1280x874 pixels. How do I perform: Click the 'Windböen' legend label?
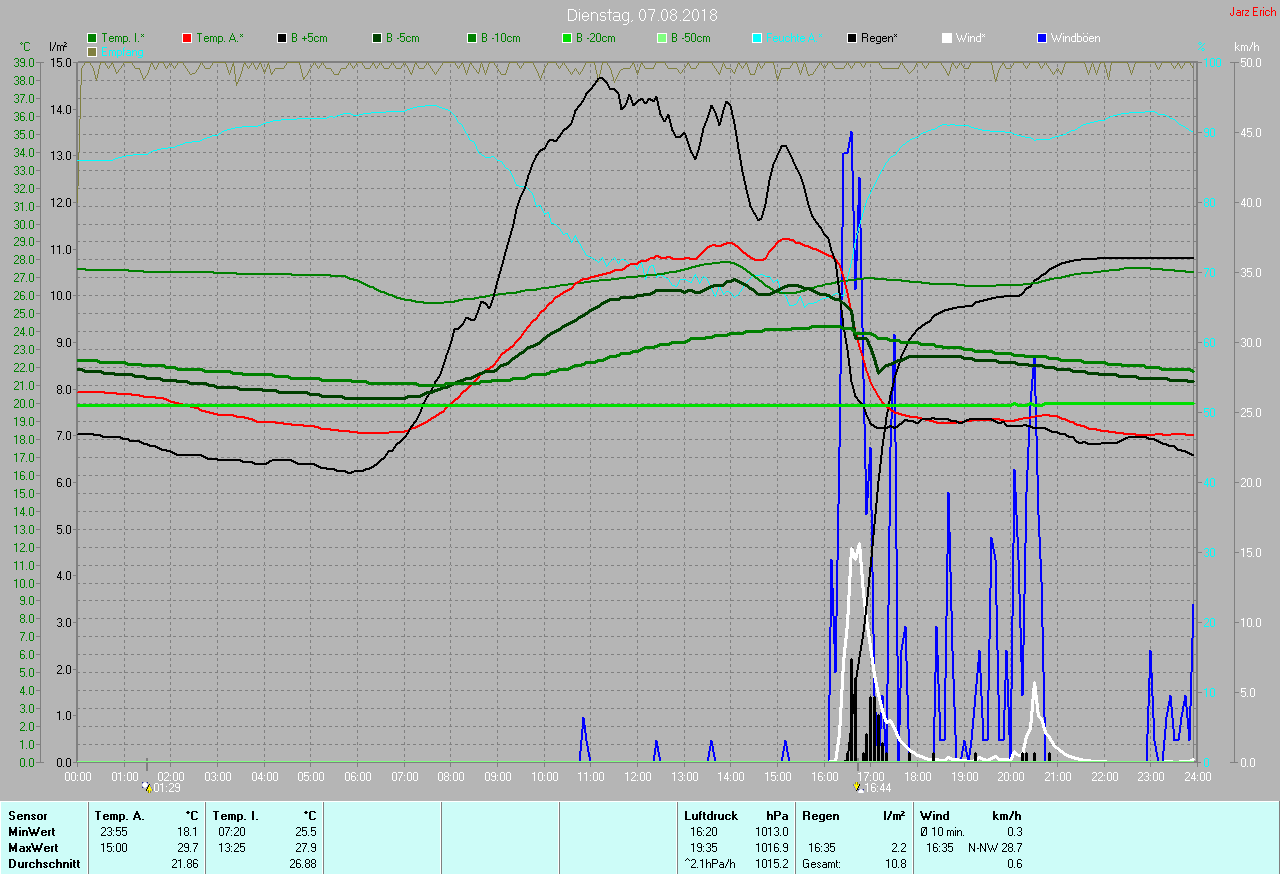point(1075,38)
